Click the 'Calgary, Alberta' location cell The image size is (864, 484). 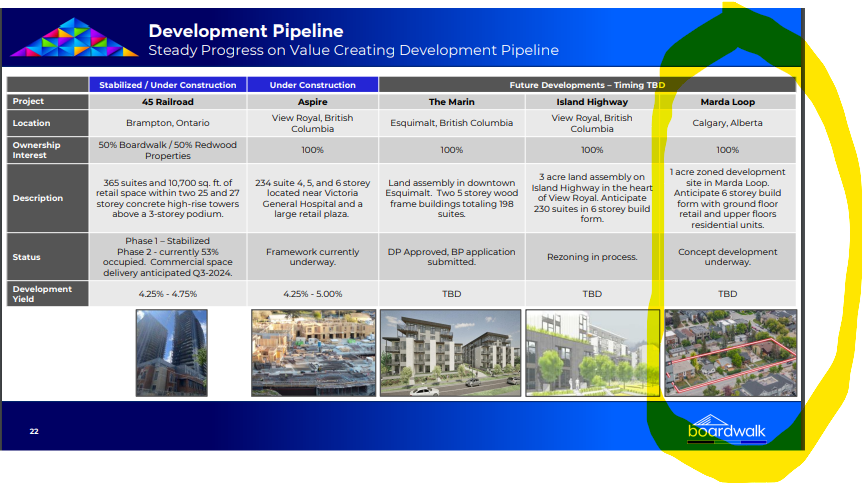[727, 123]
